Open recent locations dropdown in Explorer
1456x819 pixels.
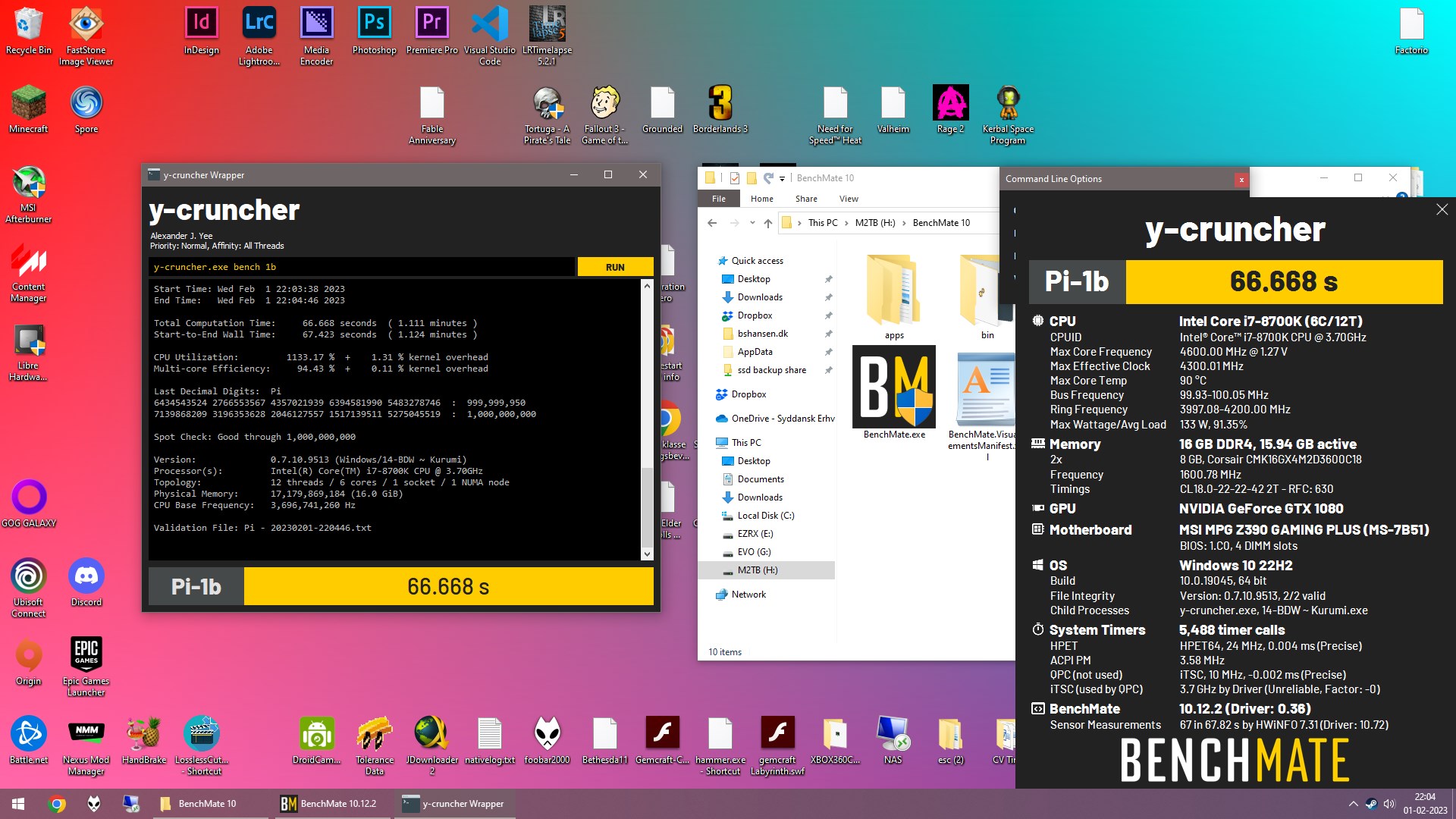click(752, 223)
